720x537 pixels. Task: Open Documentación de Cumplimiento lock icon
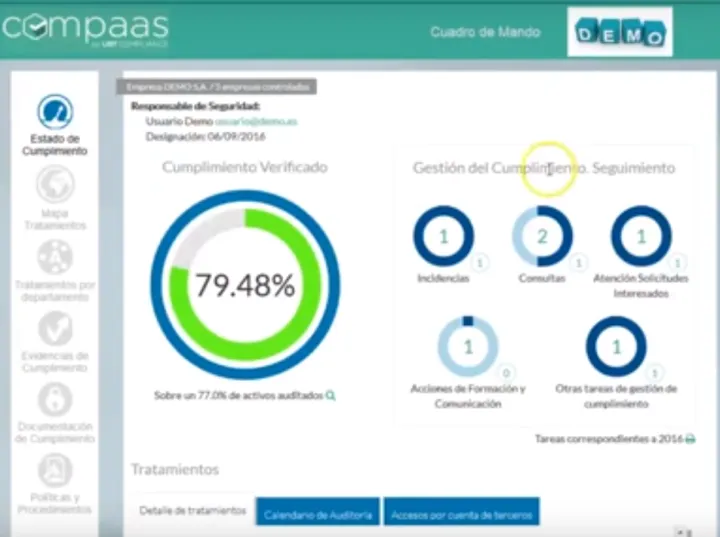pos(55,400)
